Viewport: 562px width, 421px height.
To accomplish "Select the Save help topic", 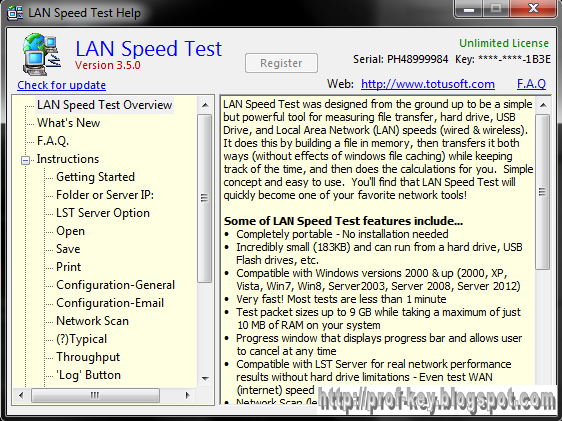I will tap(68, 249).
